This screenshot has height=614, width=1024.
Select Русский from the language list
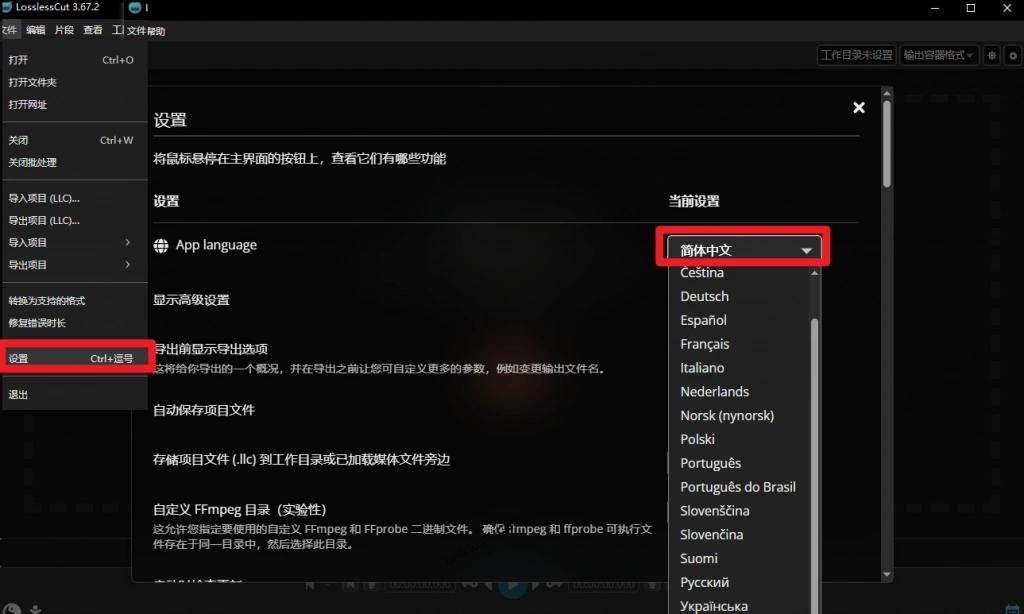704,582
